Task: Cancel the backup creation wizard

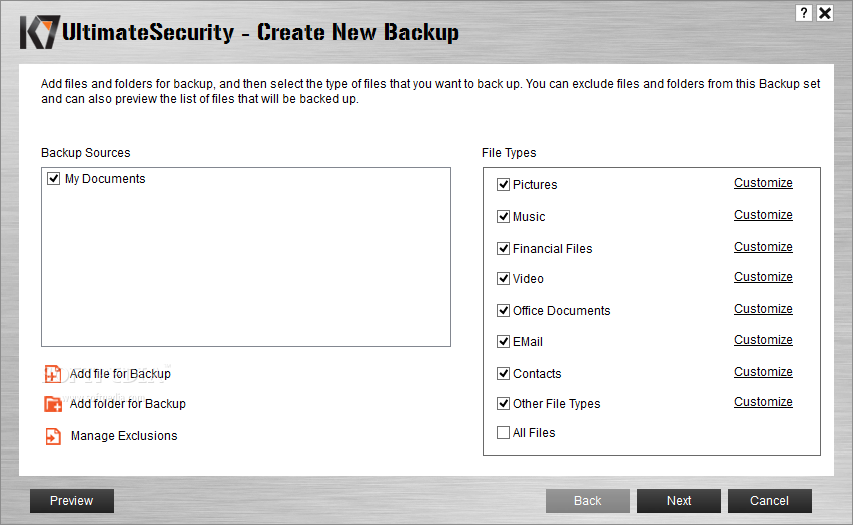Action: click(770, 501)
